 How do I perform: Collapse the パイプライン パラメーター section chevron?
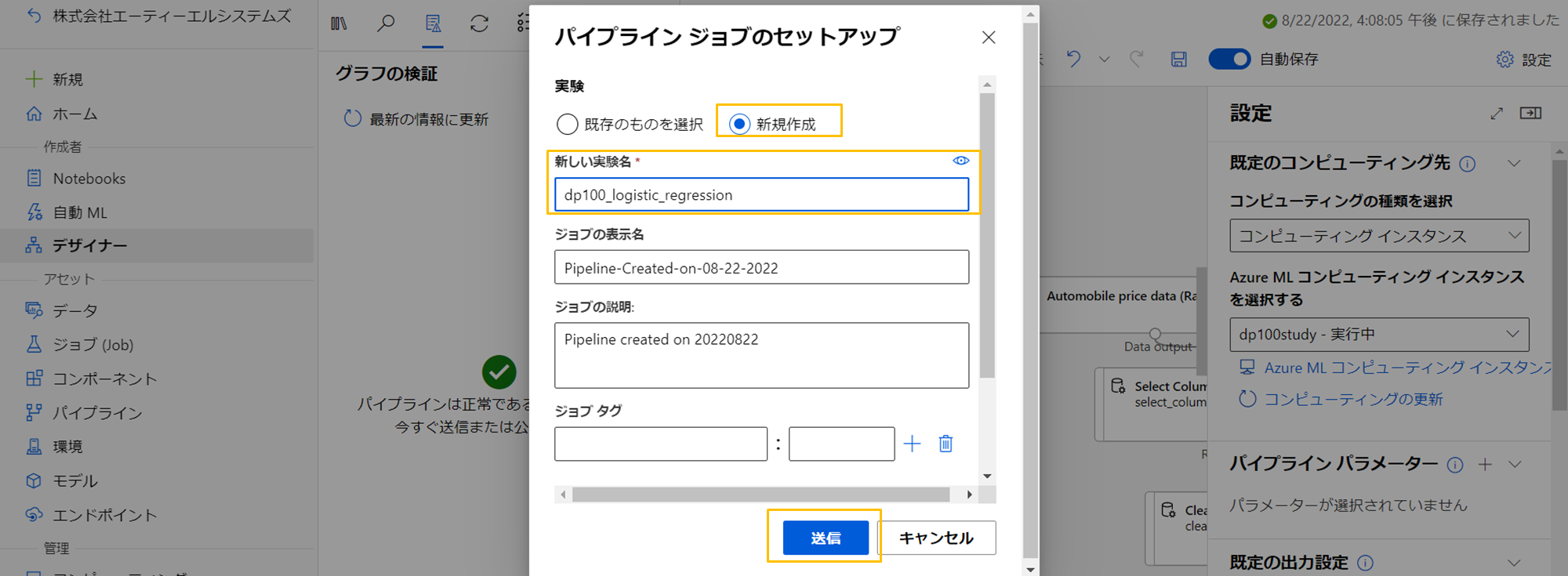coord(1515,465)
